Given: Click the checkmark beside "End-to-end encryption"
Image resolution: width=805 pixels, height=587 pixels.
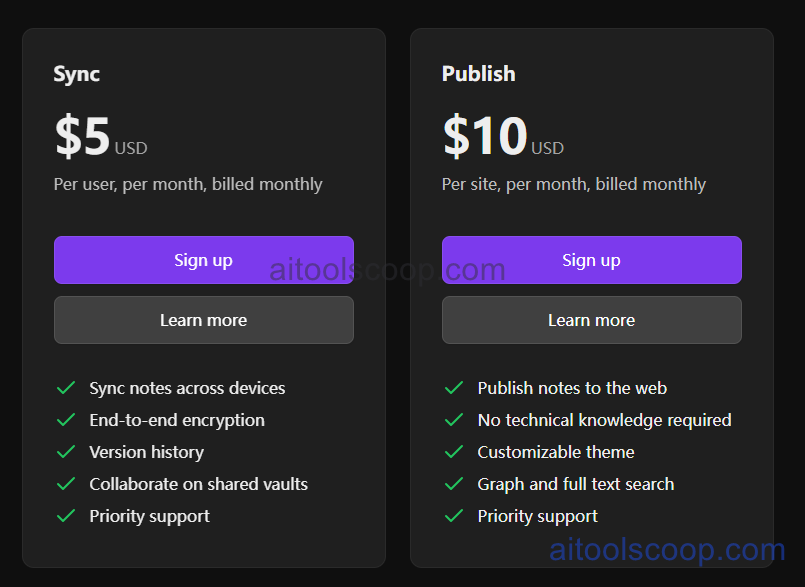Looking at the screenshot, I should [66, 420].
